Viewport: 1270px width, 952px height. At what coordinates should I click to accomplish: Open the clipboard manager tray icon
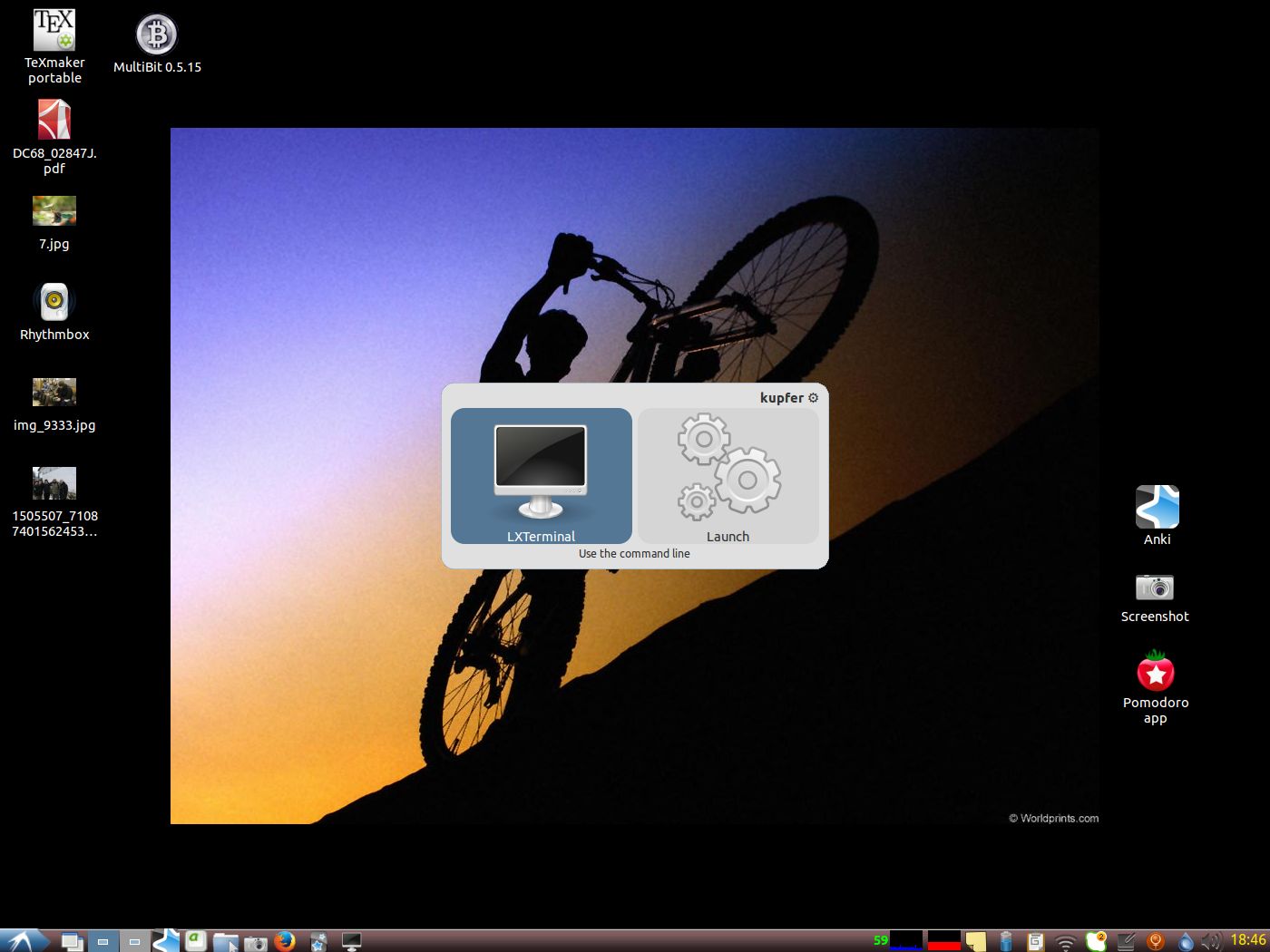tap(1035, 941)
